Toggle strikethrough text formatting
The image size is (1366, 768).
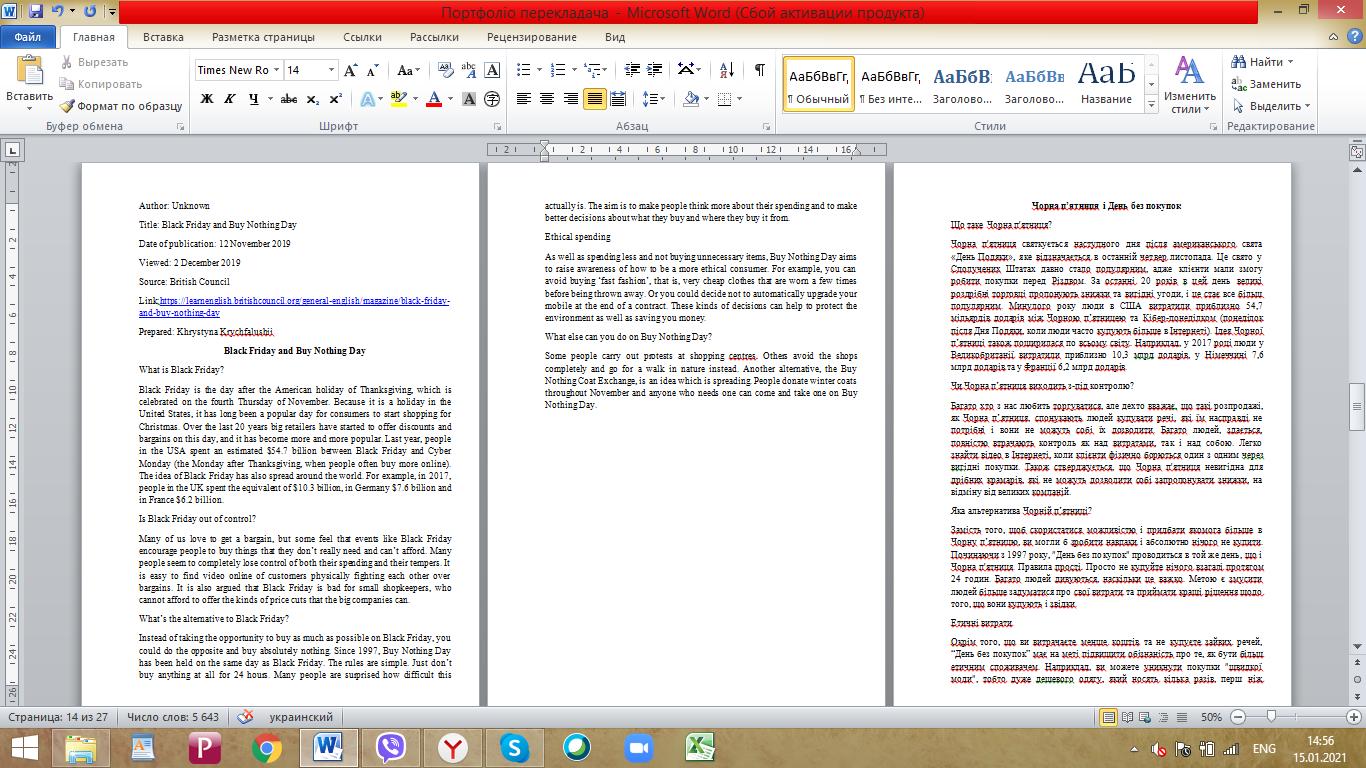289,99
